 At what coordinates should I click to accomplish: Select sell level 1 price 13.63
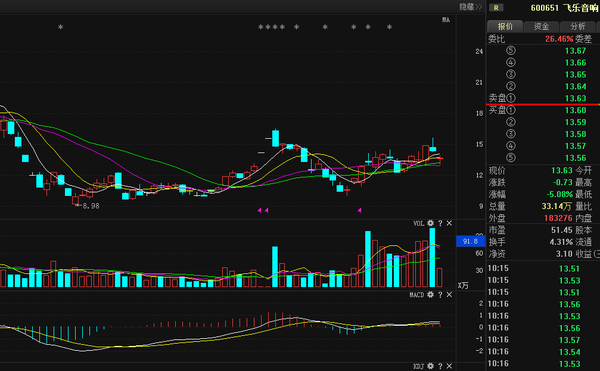coord(576,98)
